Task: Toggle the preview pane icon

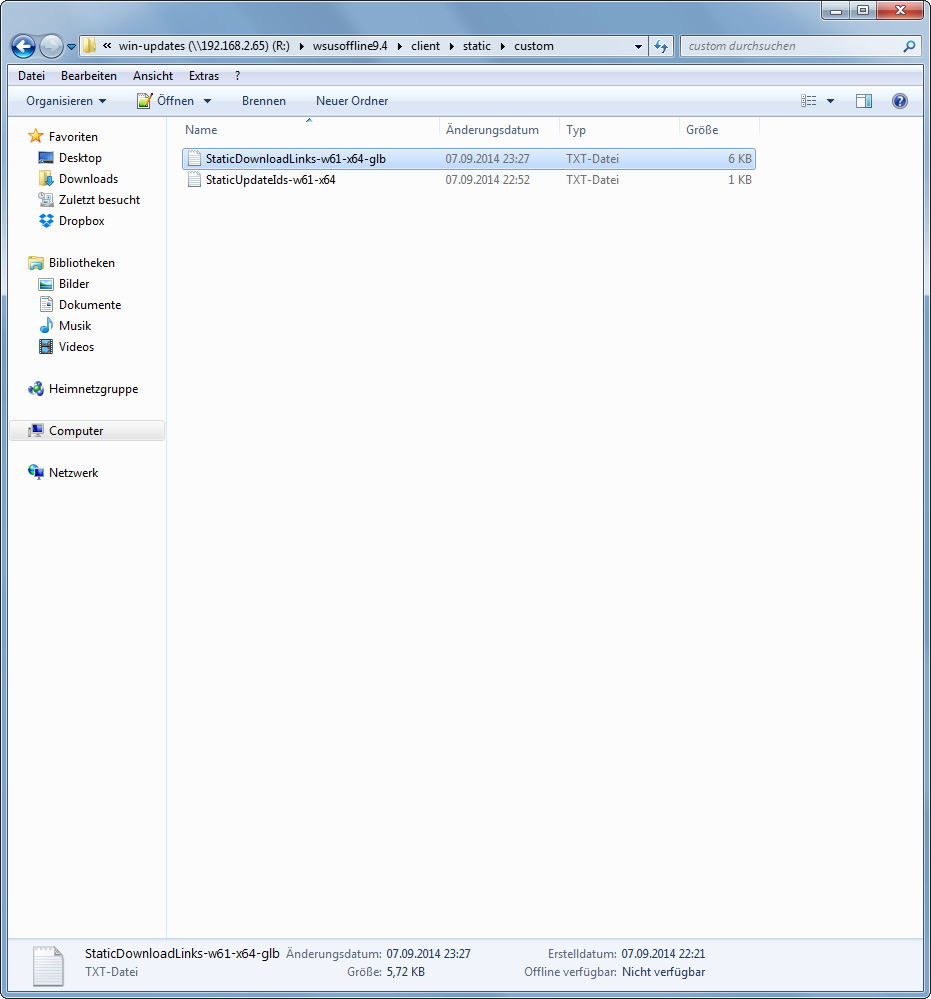Action: [x=864, y=101]
